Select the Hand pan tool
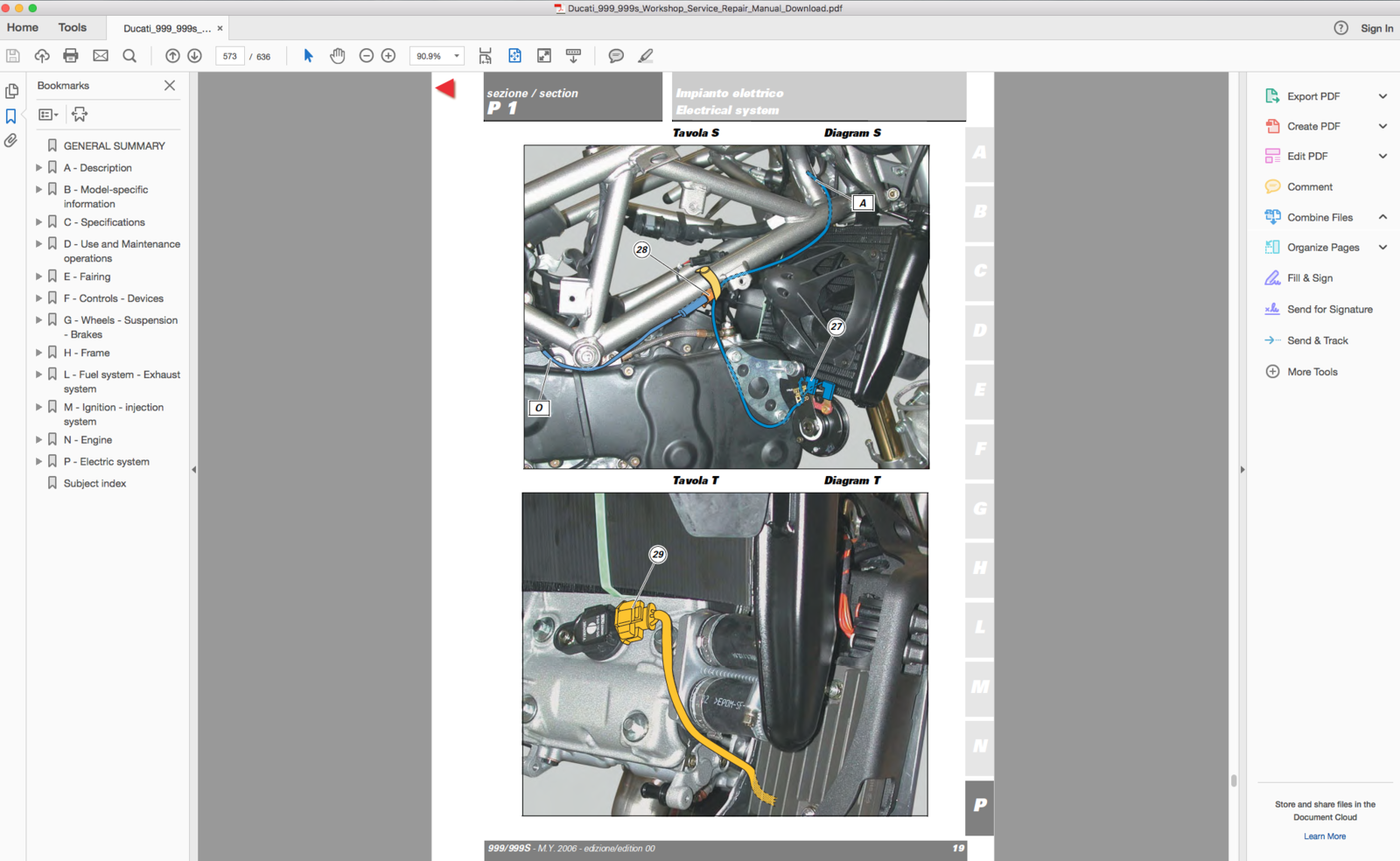Image resolution: width=1400 pixels, height=861 pixels. pyautogui.click(x=338, y=56)
